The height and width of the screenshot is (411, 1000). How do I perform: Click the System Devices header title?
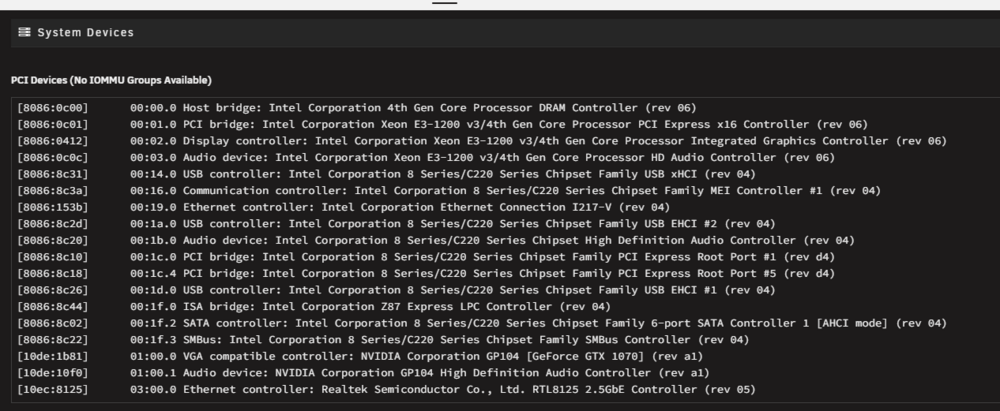85,33
